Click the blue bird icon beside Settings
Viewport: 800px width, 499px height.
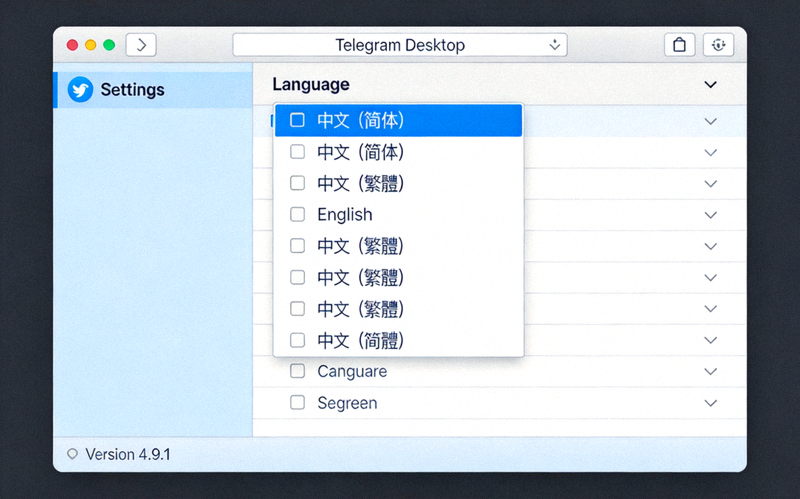81,90
